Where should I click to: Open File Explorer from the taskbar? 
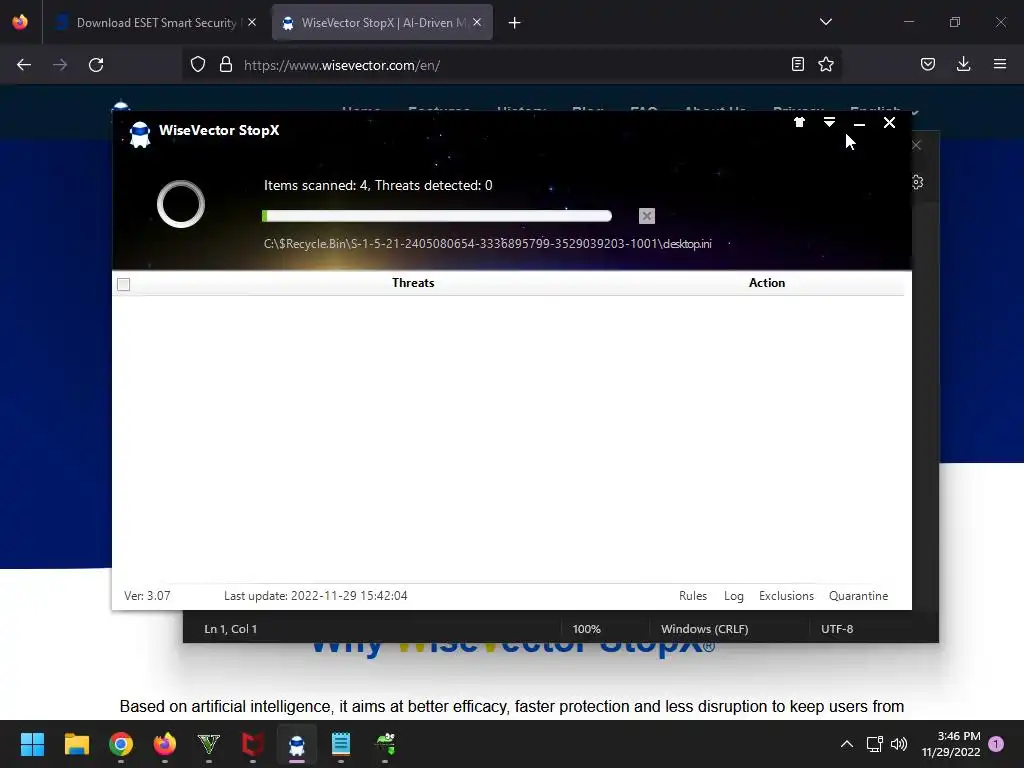point(76,744)
